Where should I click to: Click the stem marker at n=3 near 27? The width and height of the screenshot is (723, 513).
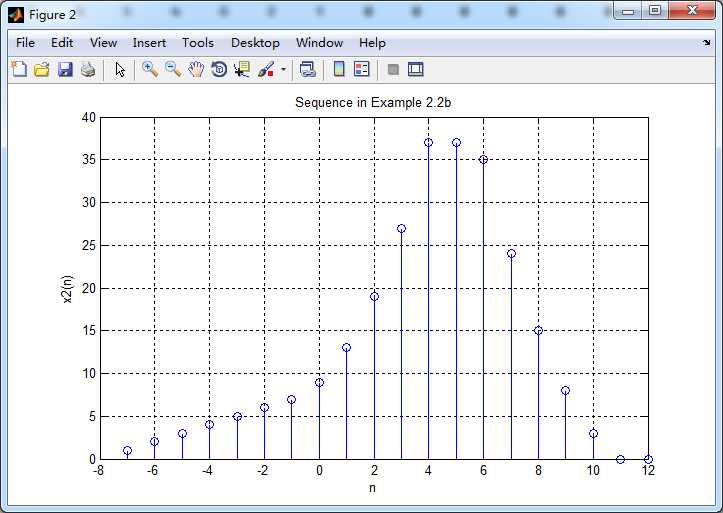[x=401, y=228]
